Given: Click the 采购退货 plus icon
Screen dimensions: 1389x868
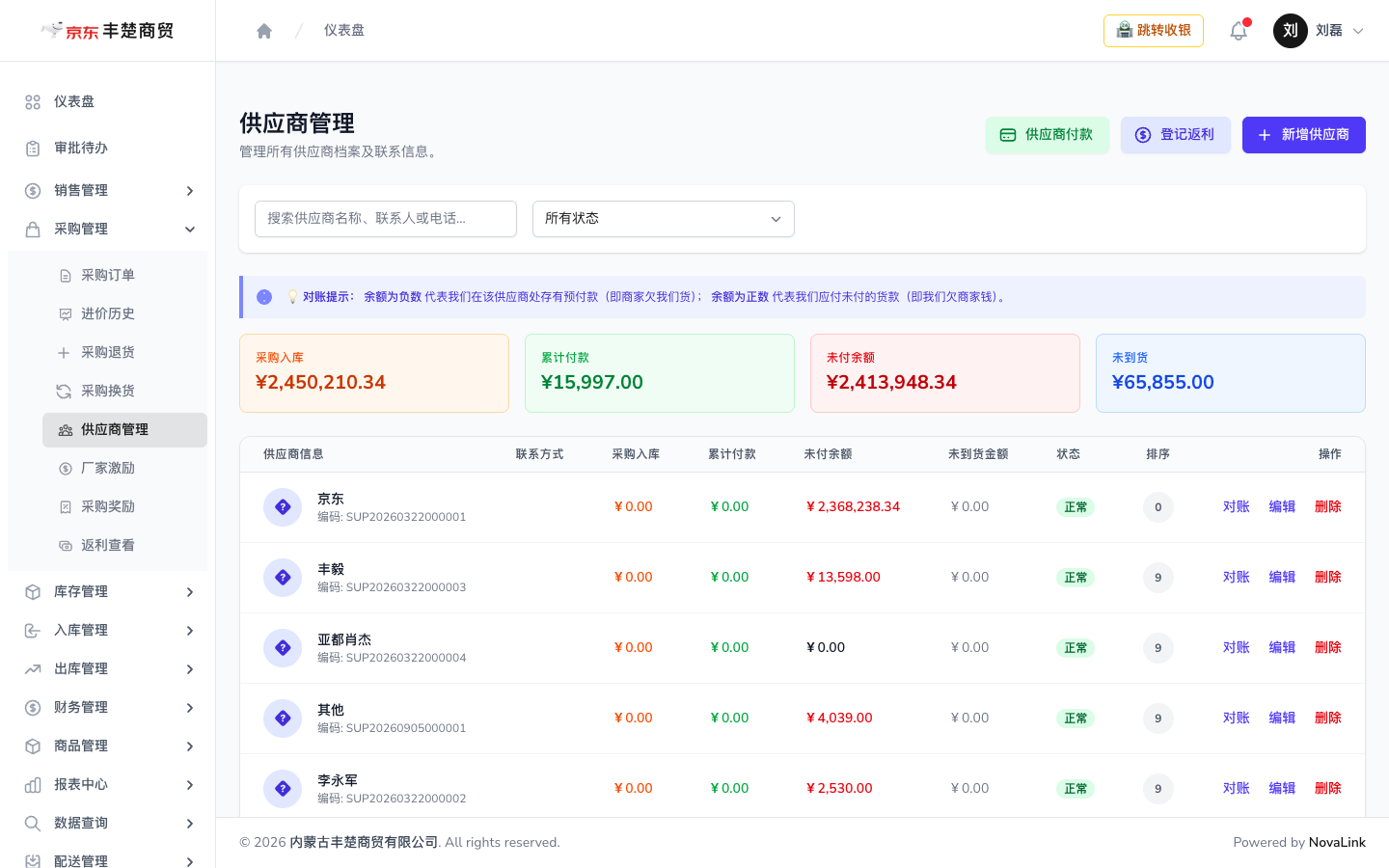Looking at the screenshot, I should [64, 353].
